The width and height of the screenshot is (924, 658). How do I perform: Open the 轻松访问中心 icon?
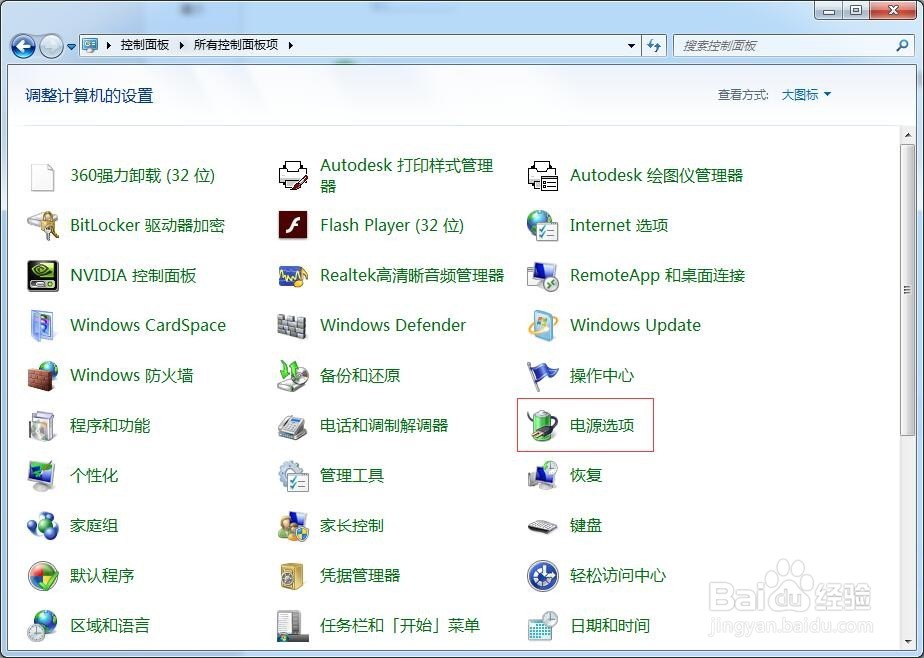[543, 576]
